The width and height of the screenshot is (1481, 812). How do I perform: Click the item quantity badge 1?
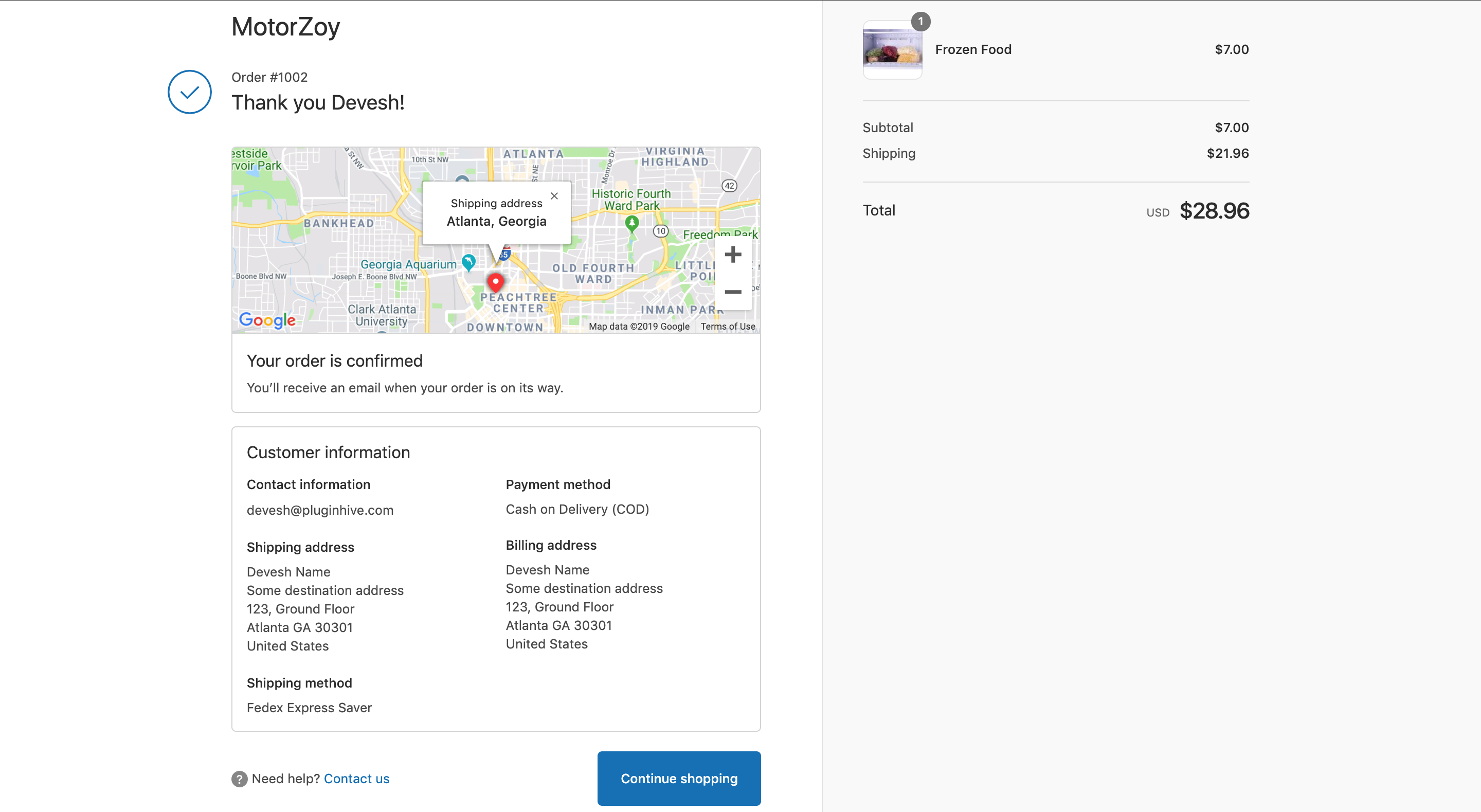tap(920, 21)
